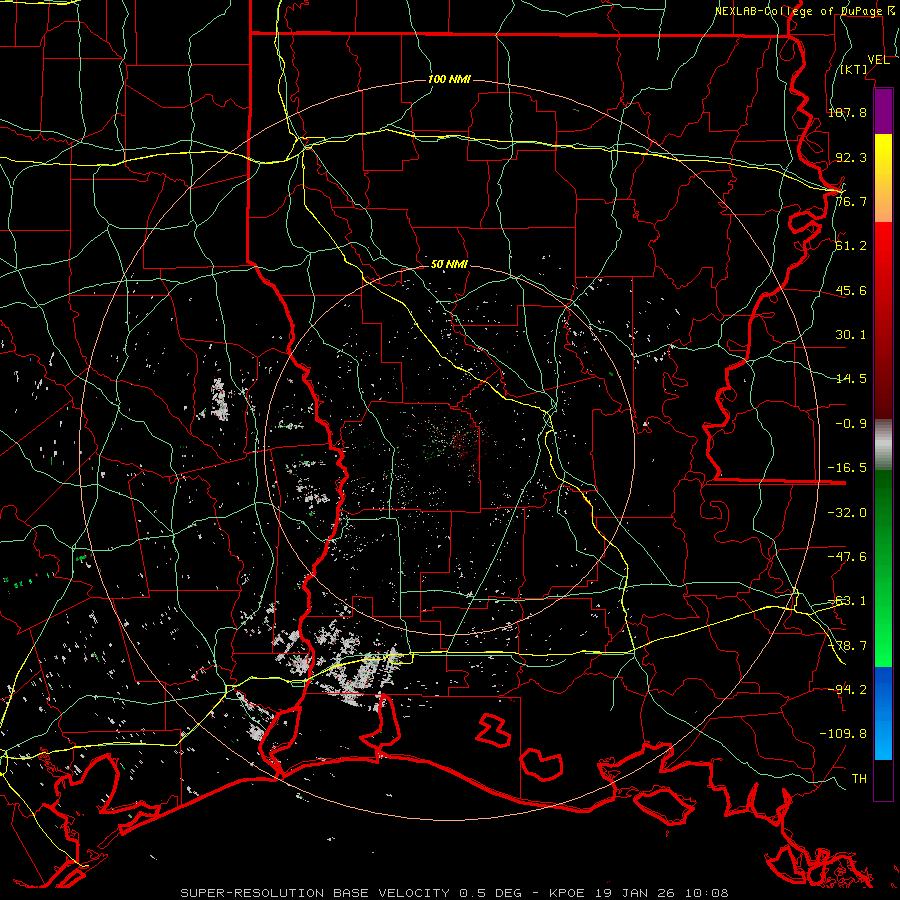900x900 pixels.
Task: Click the Super-Resolution Base Velocity product caption
Action: [455, 893]
